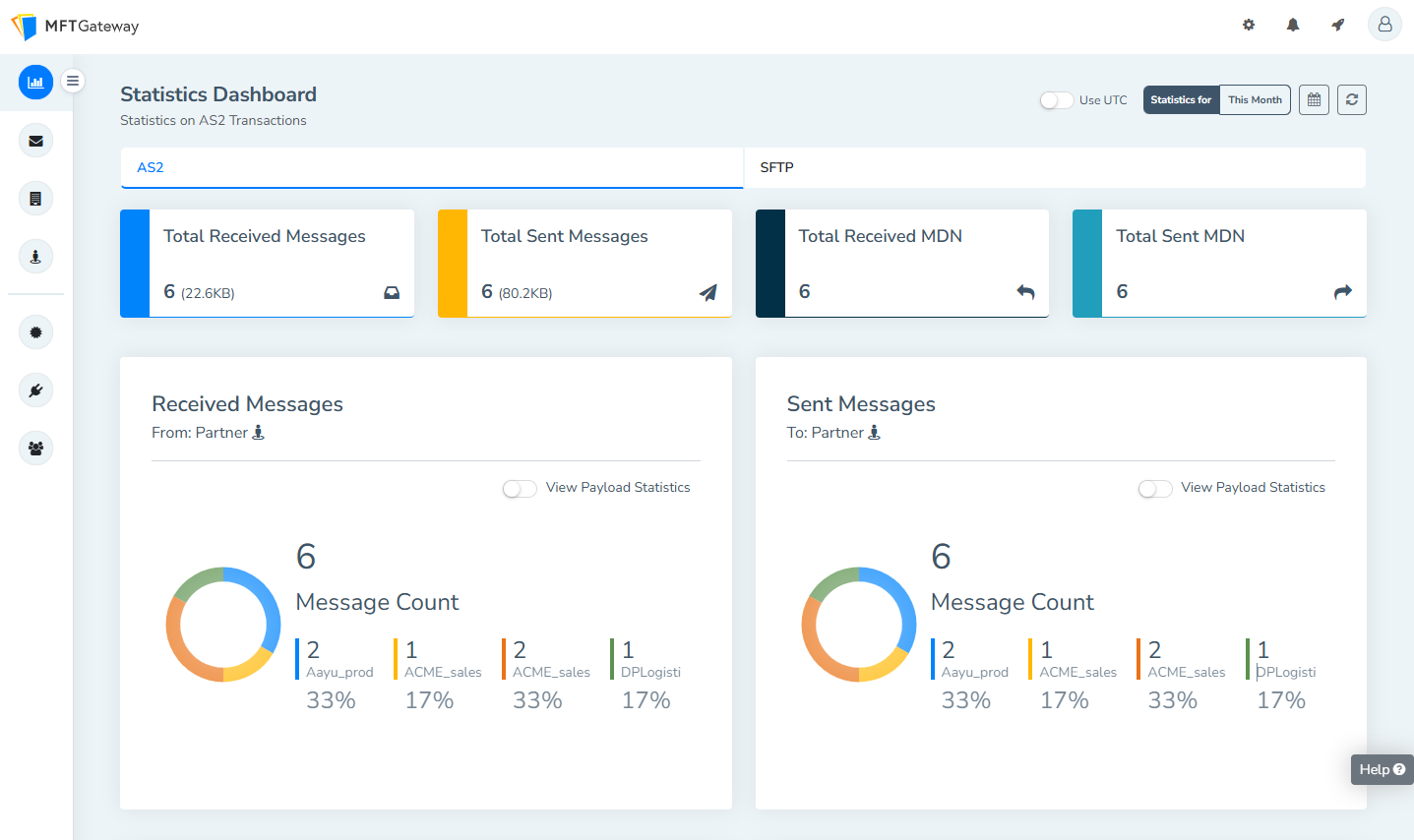Click the Received Messages panel title

coord(247,404)
